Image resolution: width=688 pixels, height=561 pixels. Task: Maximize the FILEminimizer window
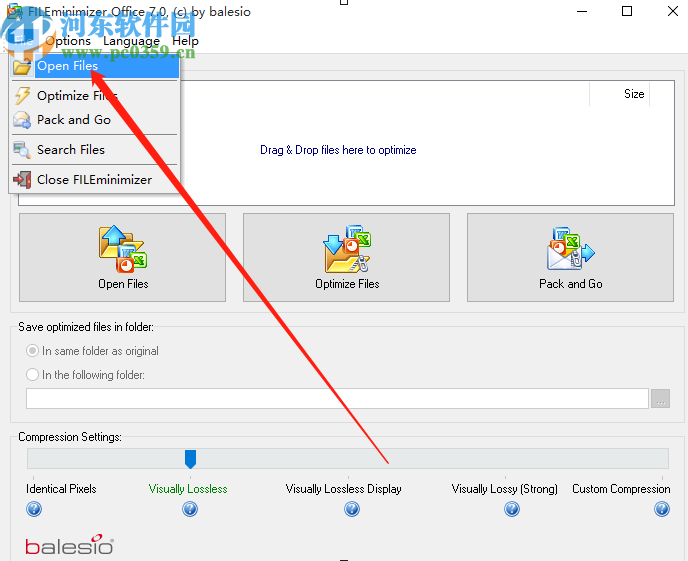(x=627, y=11)
